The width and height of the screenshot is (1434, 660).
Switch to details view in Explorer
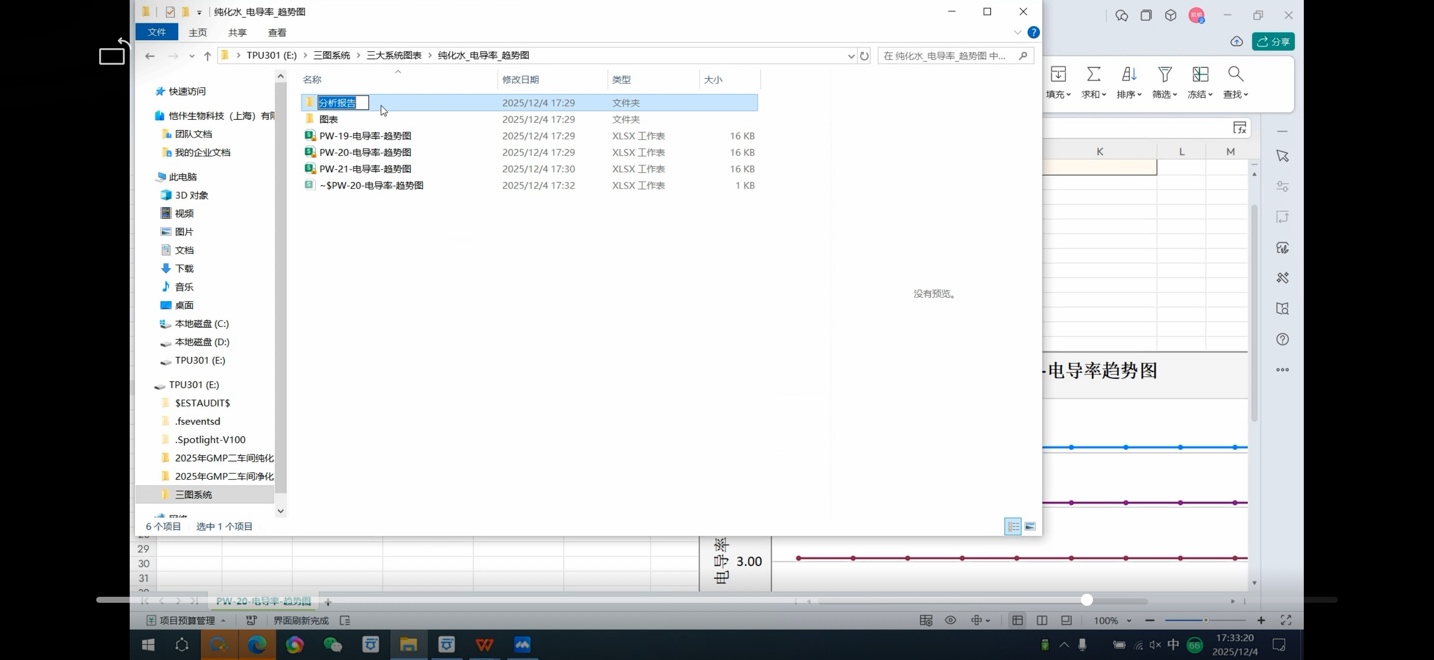point(1013,527)
